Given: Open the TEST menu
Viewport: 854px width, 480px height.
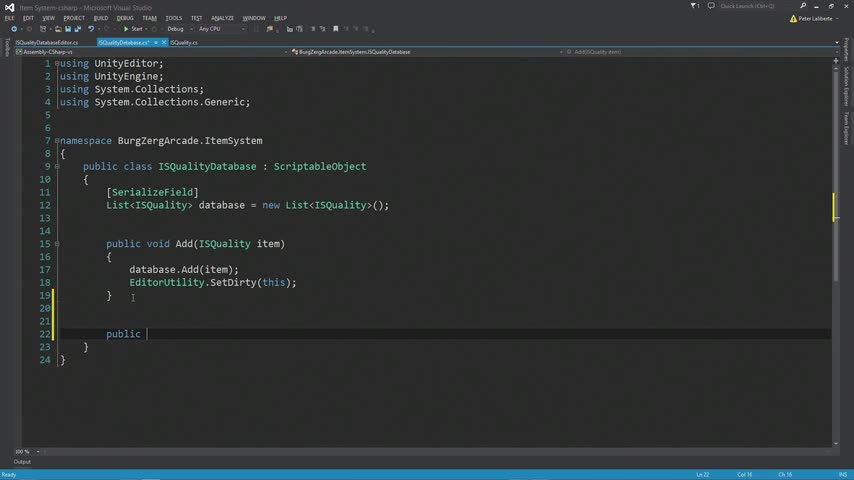Looking at the screenshot, I should pos(196,18).
